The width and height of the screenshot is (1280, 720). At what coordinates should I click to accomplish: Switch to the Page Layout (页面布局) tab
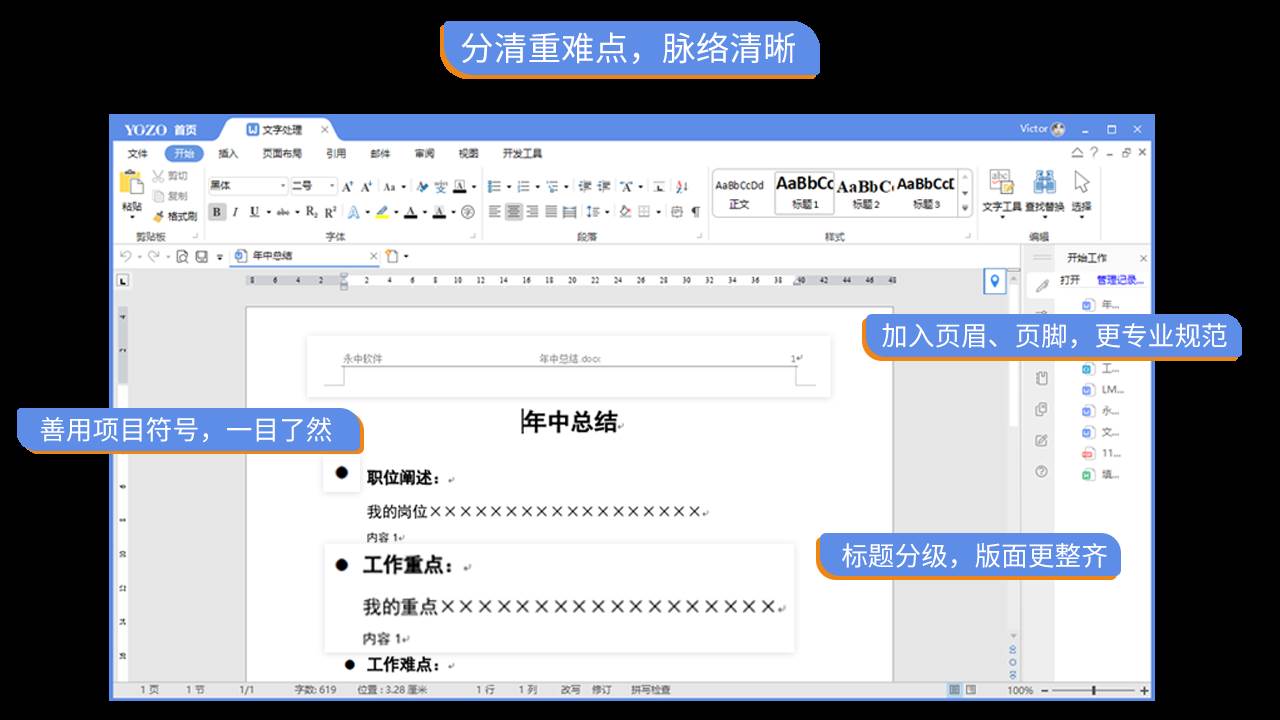coord(282,153)
